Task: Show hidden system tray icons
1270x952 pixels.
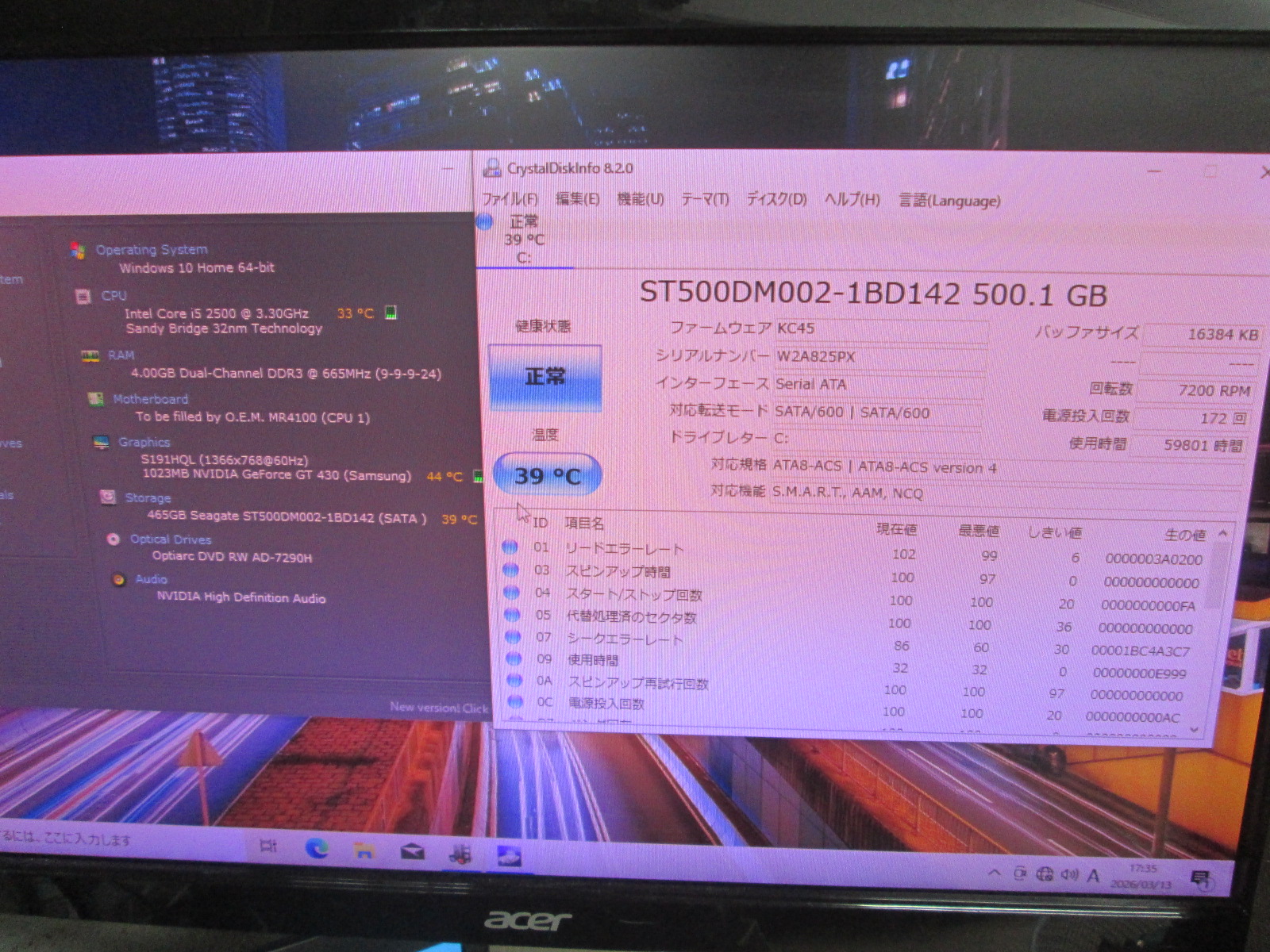Action: click(994, 873)
